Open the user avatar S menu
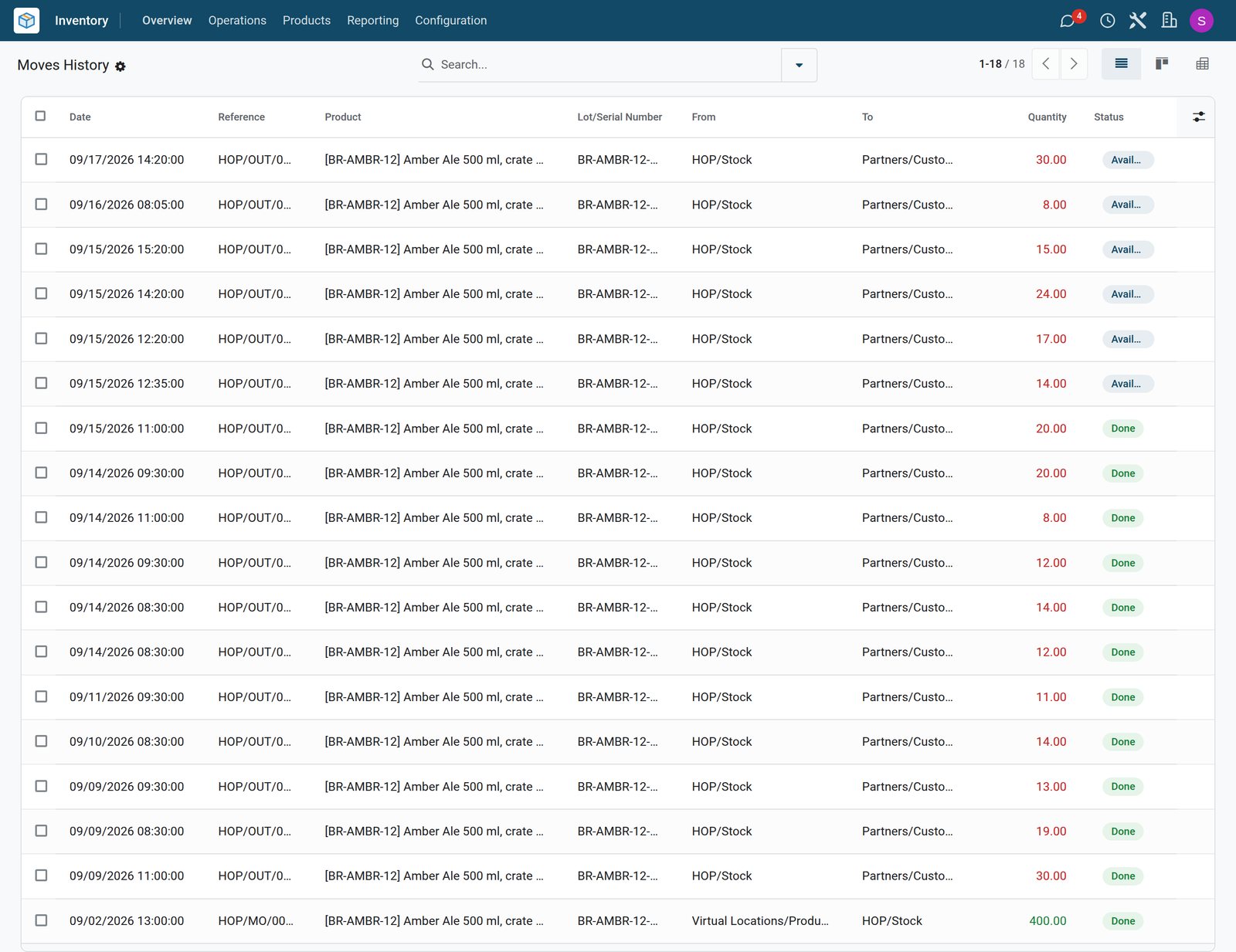Image resolution: width=1236 pixels, height=952 pixels. pyautogui.click(x=1201, y=20)
